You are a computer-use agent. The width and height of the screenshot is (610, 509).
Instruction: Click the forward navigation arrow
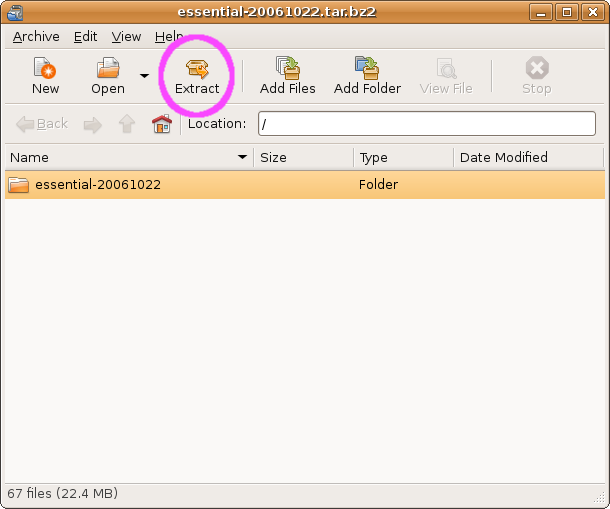pyautogui.click(x=93, y=125)
